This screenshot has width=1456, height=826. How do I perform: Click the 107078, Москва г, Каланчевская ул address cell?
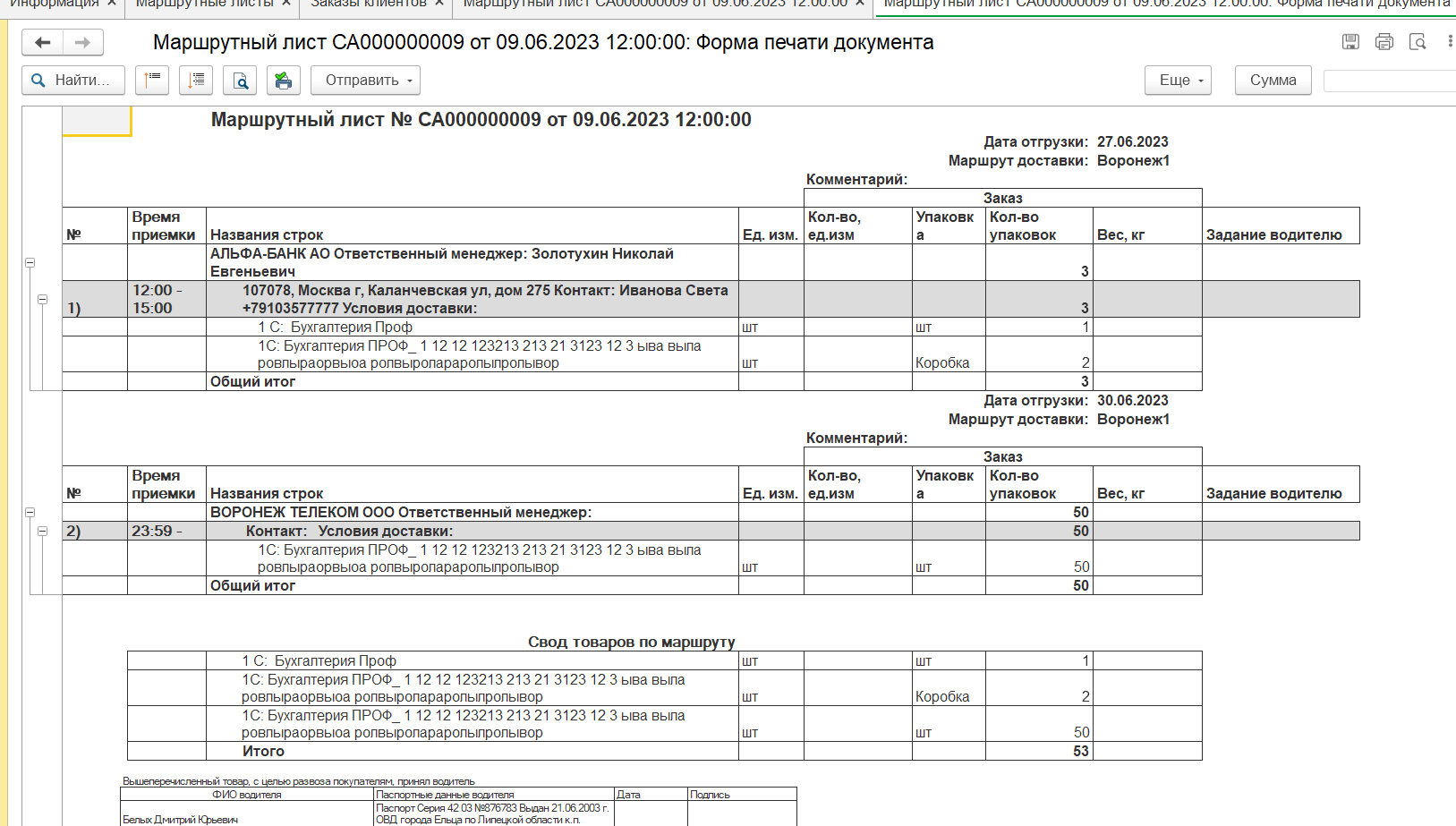pyautogui.click(x=473, y=299)
